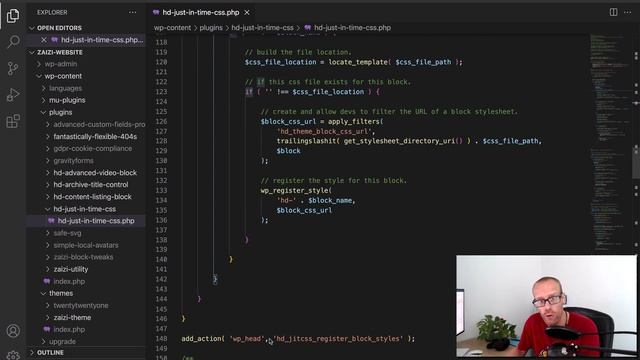The height and width of the screenshot is (360, 640).
Task: Open index.php under plugins folder
Action: pyautogui.click(x=69, y=281)
